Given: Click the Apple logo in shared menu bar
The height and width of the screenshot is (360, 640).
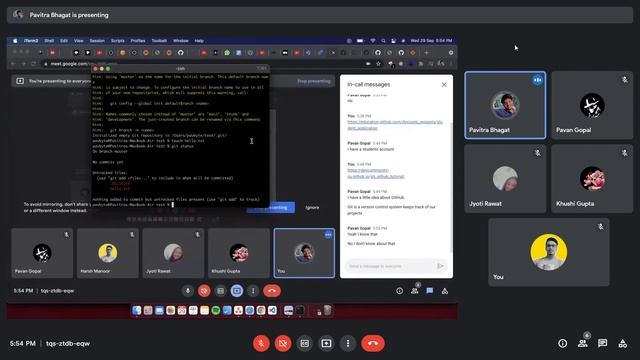Looking at the screenshot, I should click(15, 41).
